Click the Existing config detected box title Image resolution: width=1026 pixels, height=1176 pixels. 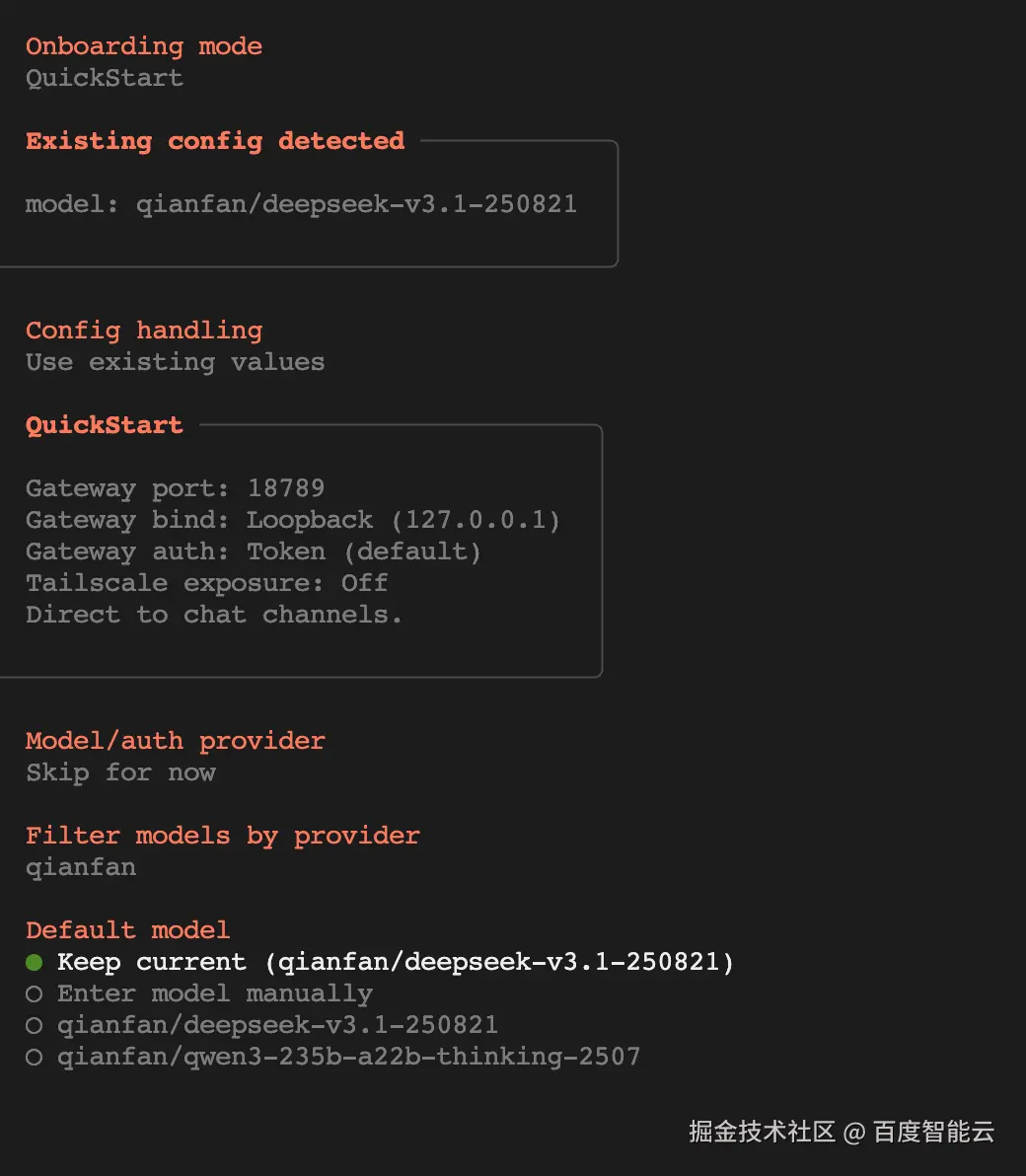215,141
